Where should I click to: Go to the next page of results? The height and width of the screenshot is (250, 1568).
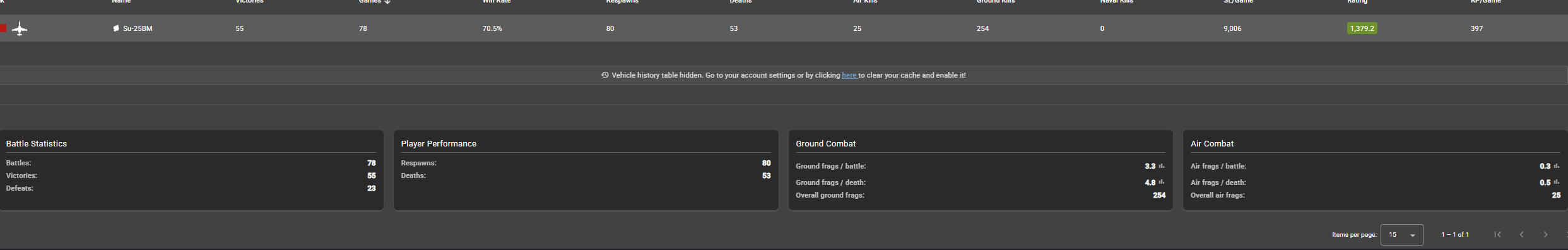(1545, 234)
